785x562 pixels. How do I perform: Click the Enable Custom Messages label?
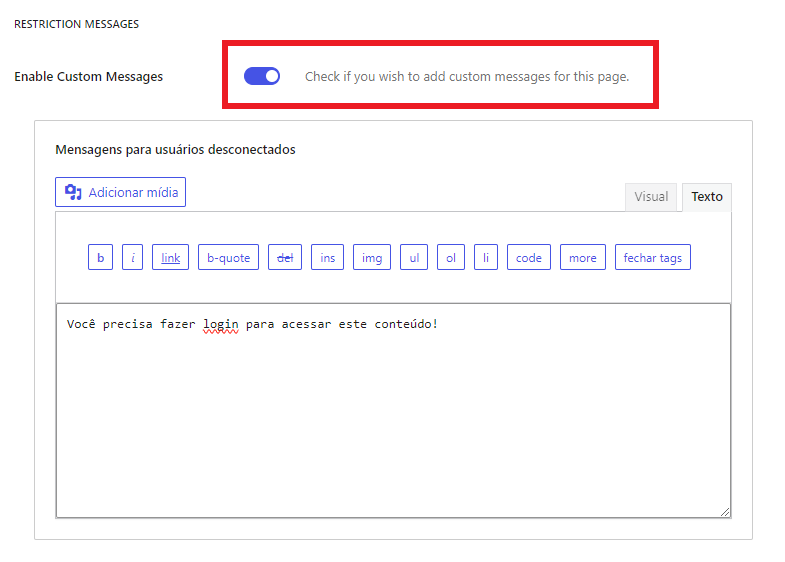(x=89, y=77)
